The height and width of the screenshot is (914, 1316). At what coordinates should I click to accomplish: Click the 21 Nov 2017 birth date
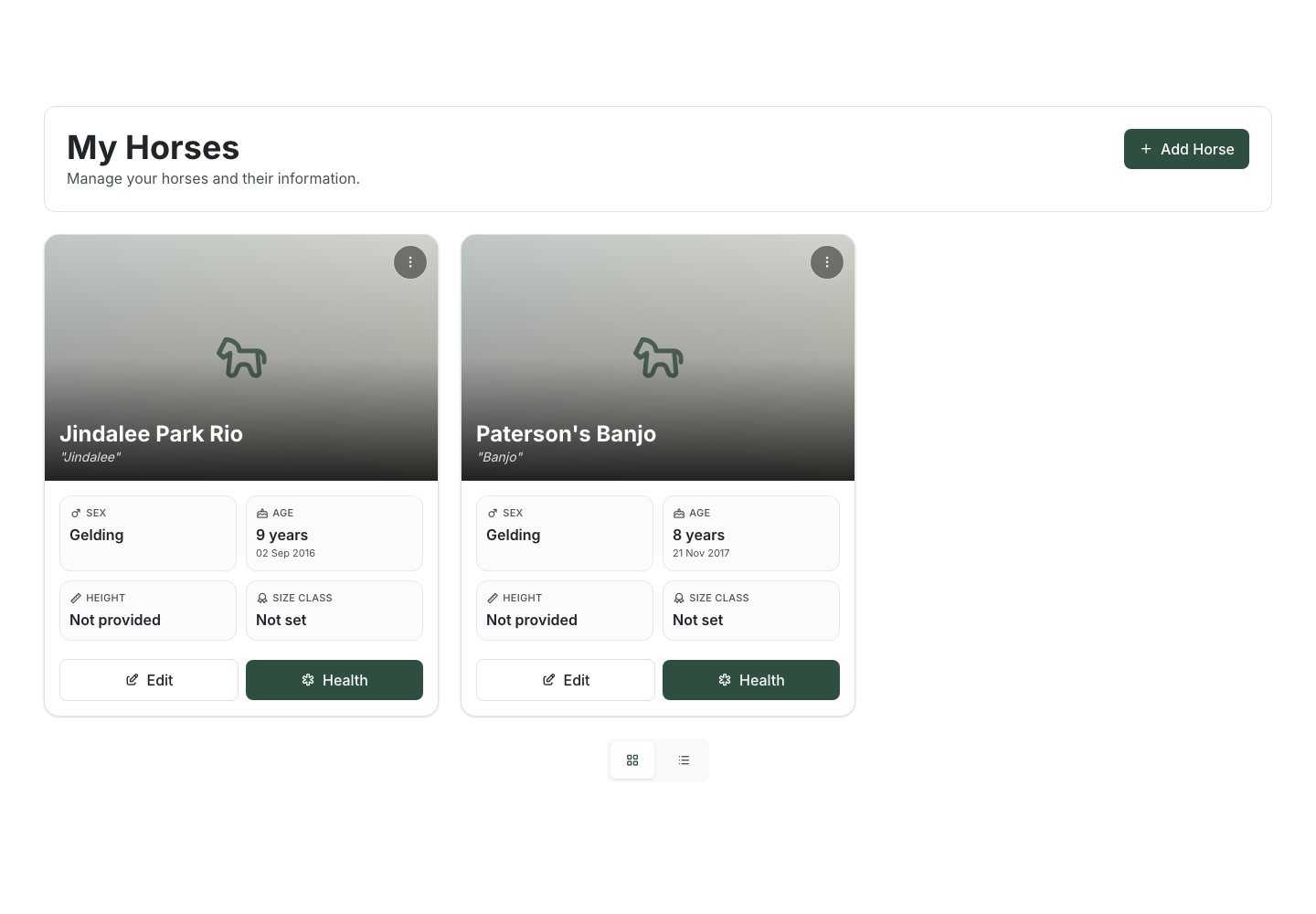coord(701,553)
